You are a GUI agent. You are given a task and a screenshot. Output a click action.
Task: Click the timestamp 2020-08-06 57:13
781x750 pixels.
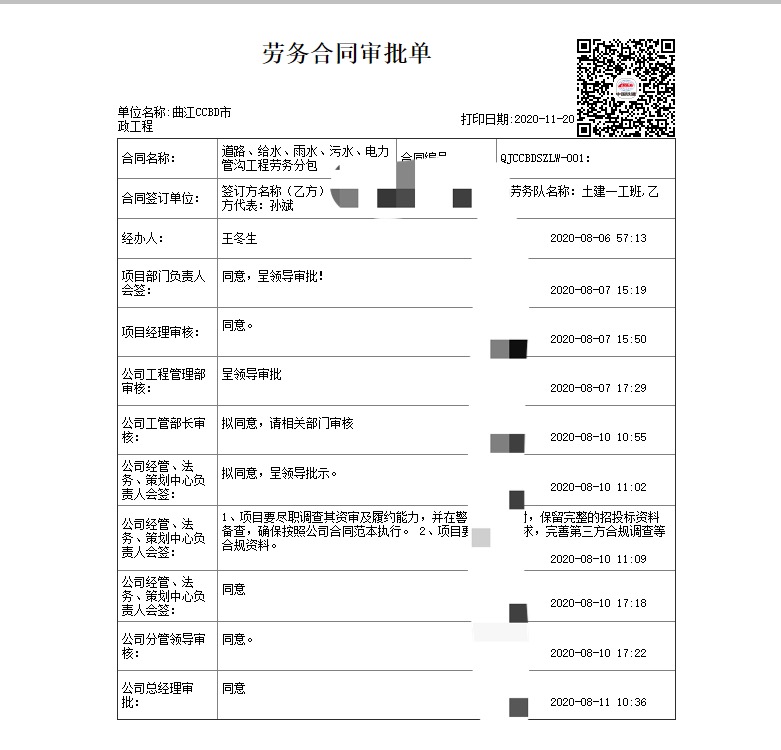[598, 239]
